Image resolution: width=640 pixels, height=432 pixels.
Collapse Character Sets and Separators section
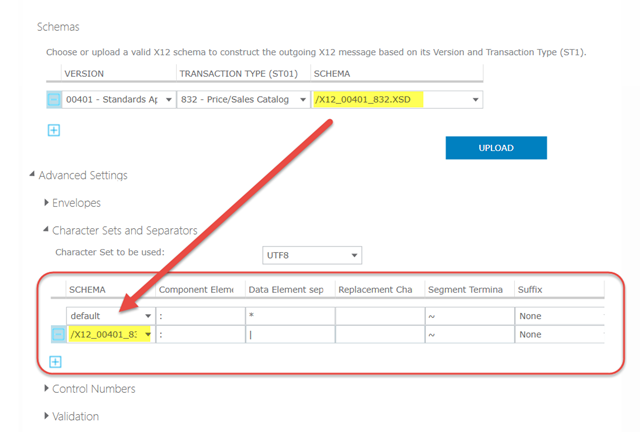coord(46,231)
